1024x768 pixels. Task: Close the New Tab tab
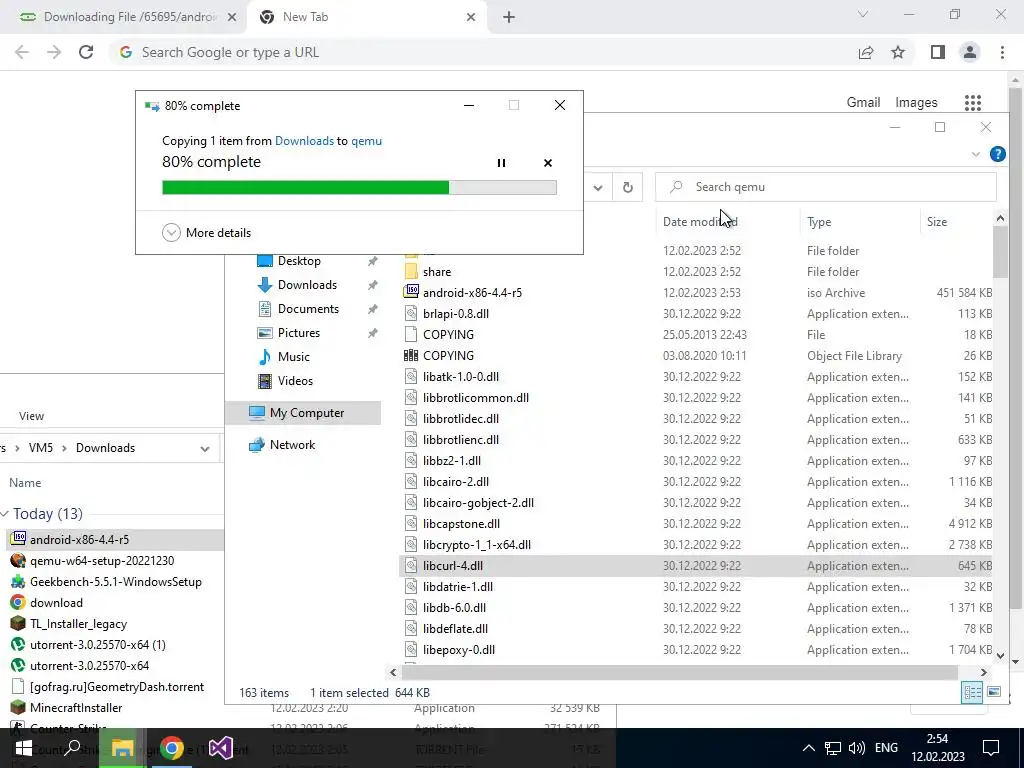tap(471, 18)
